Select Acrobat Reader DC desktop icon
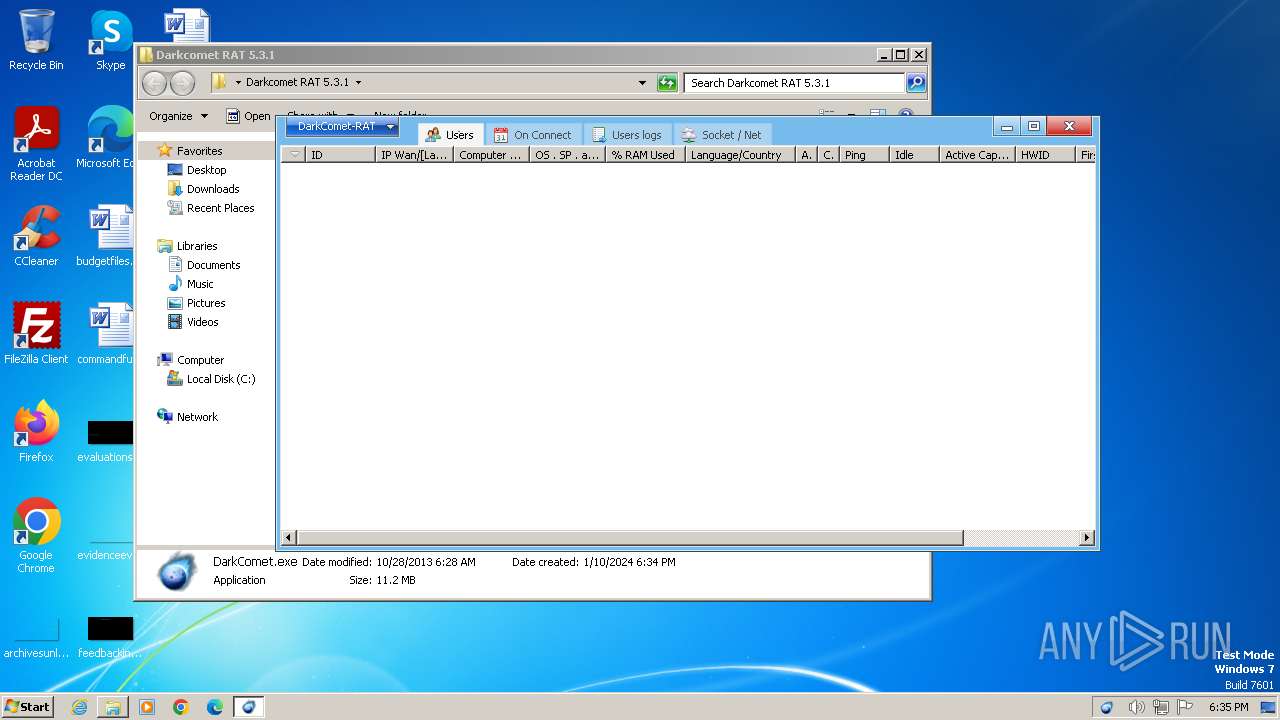The width and height of the screenshot is (1280, 720). 36,144
